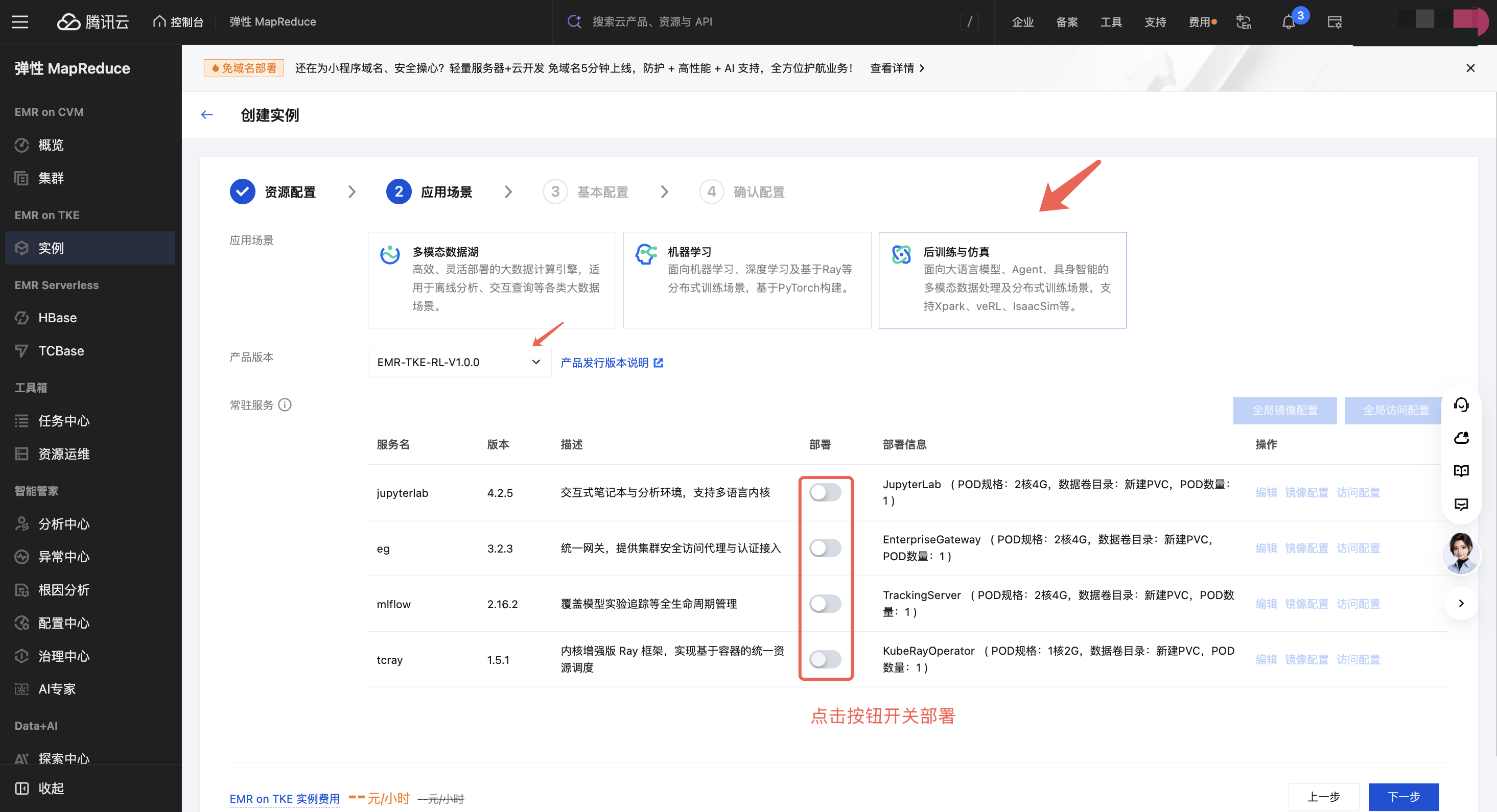Screen dimensions: 1497x812
Task: Open the feedback message icon
Action: coord(1461,504)
